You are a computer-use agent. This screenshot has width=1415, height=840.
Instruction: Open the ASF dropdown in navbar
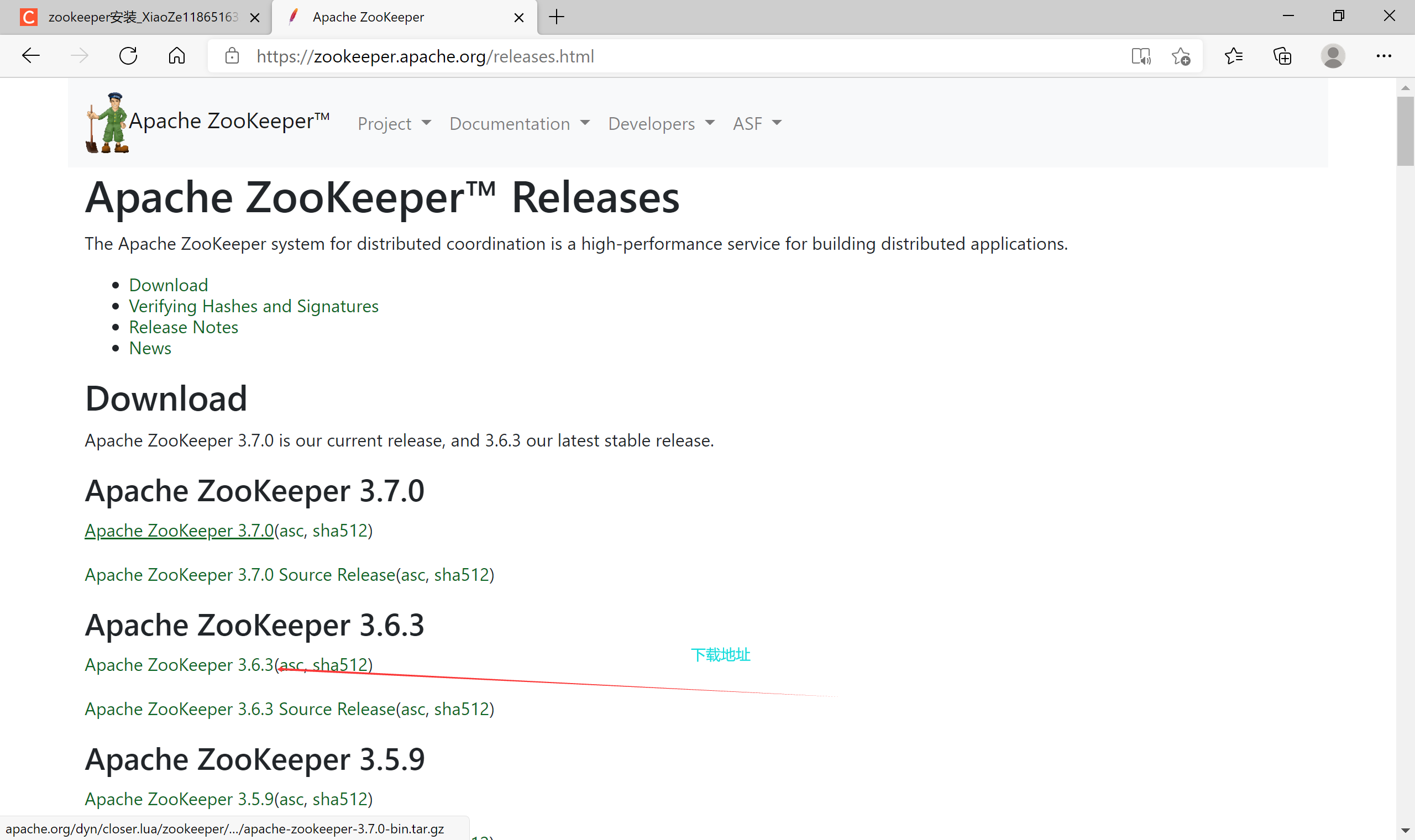[757, 123]
